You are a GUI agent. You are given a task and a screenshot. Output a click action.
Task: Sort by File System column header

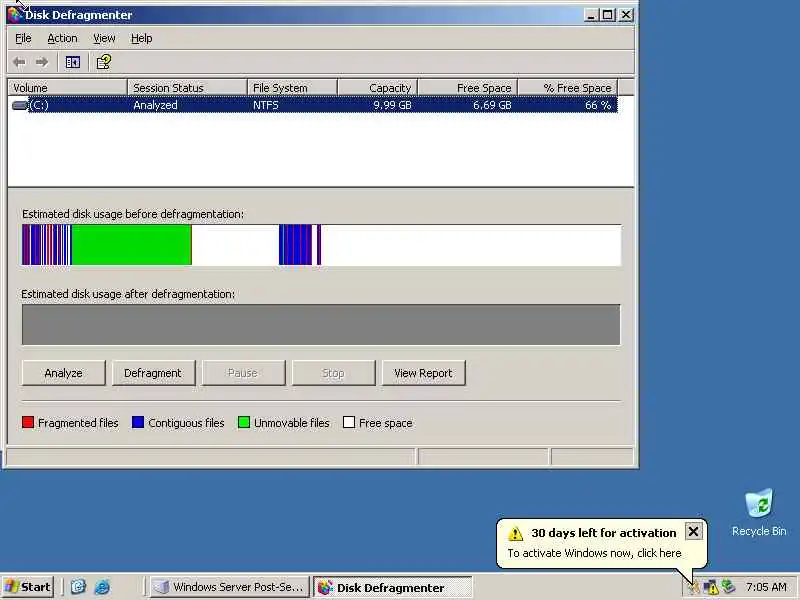[292, 88]
